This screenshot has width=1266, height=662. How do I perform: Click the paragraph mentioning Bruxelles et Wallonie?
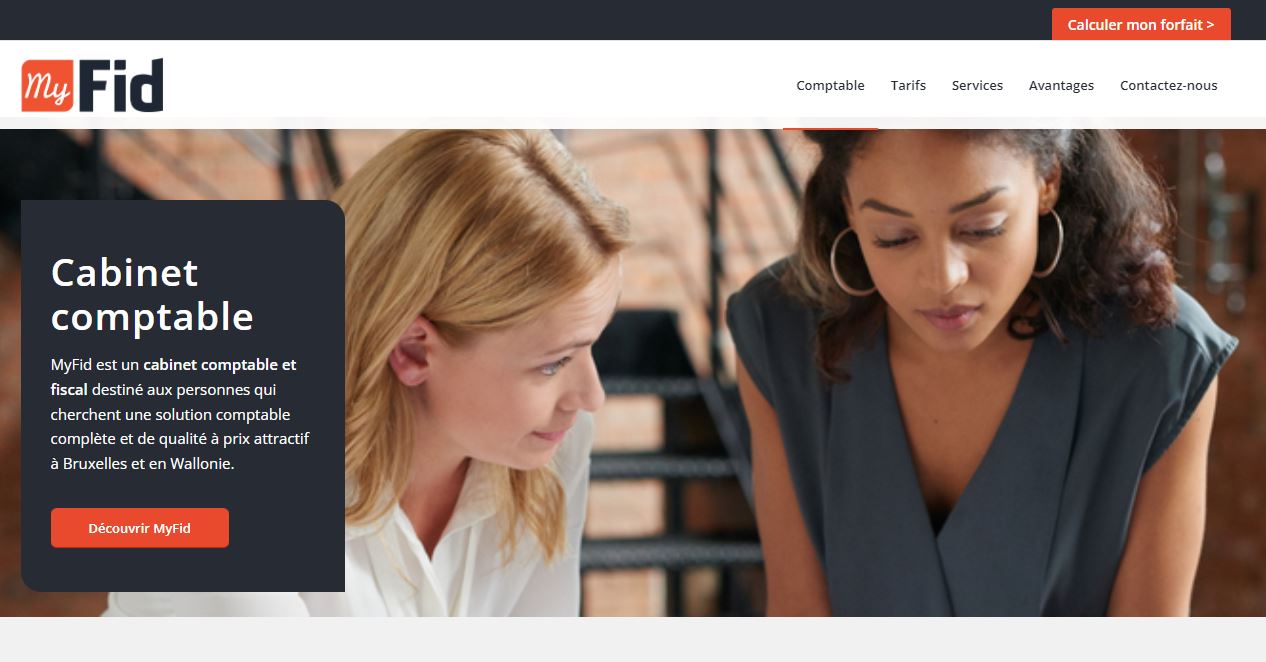tap(182, 414)
